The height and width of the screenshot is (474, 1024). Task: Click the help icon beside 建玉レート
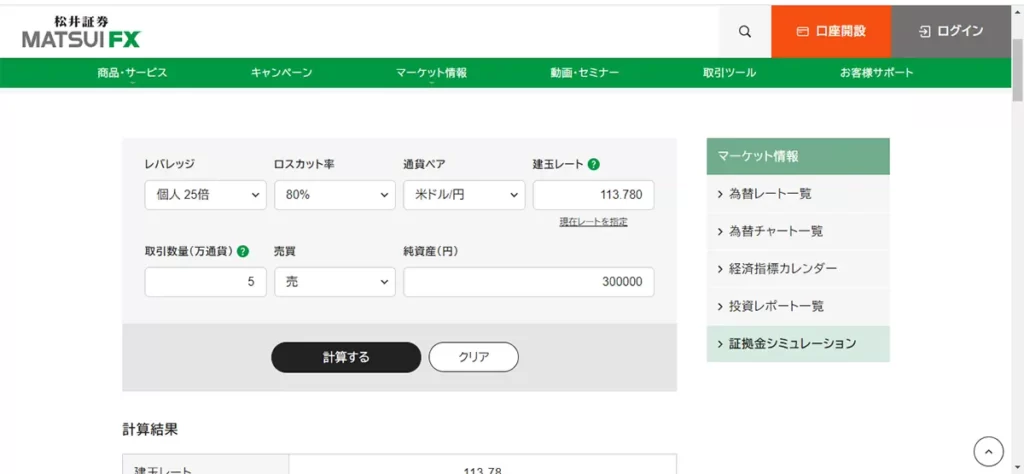pos(593,165)
